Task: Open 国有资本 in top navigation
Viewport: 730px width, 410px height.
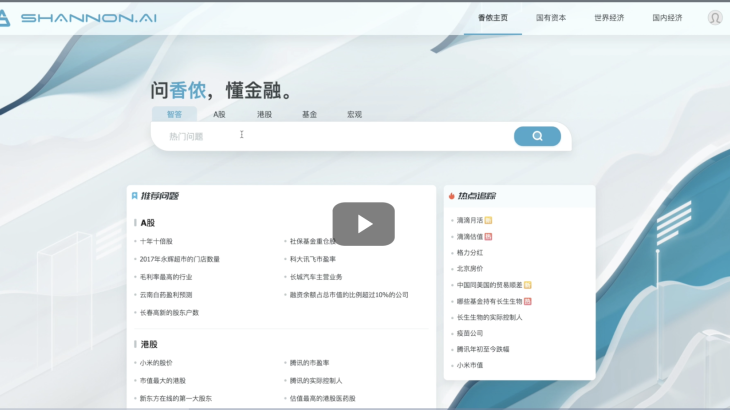Action: point(551,18)
